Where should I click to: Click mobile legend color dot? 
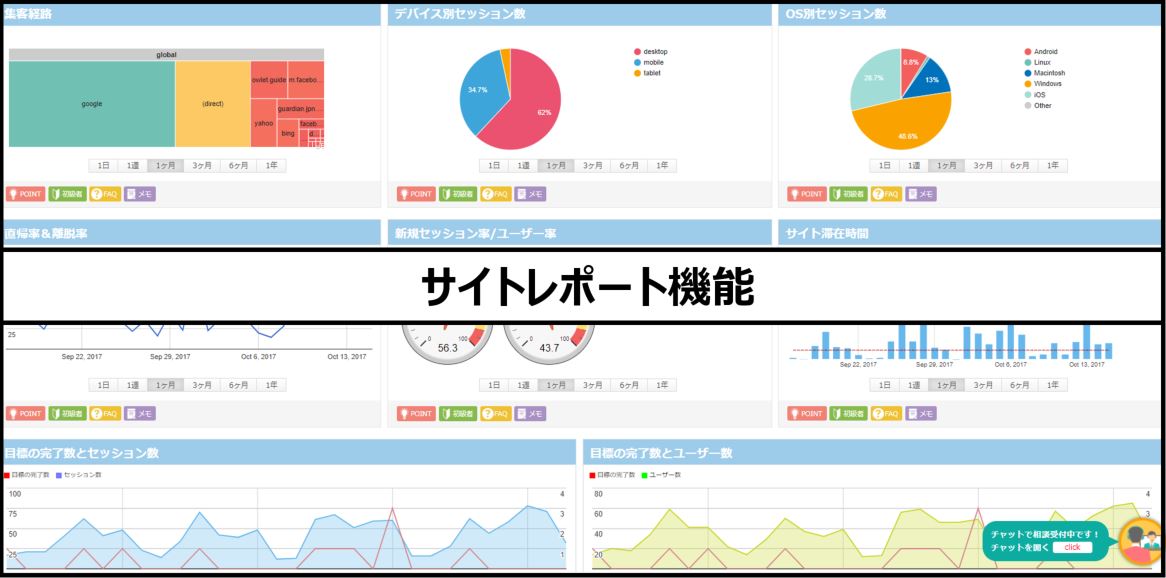637,62
